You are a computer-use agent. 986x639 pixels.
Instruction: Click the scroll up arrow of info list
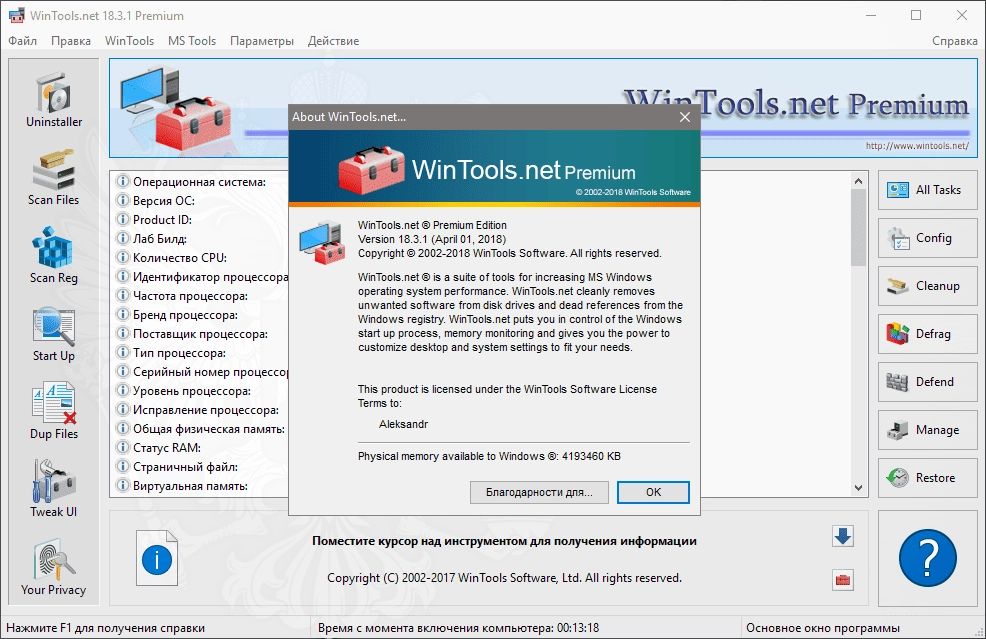(x=858, y=181)
